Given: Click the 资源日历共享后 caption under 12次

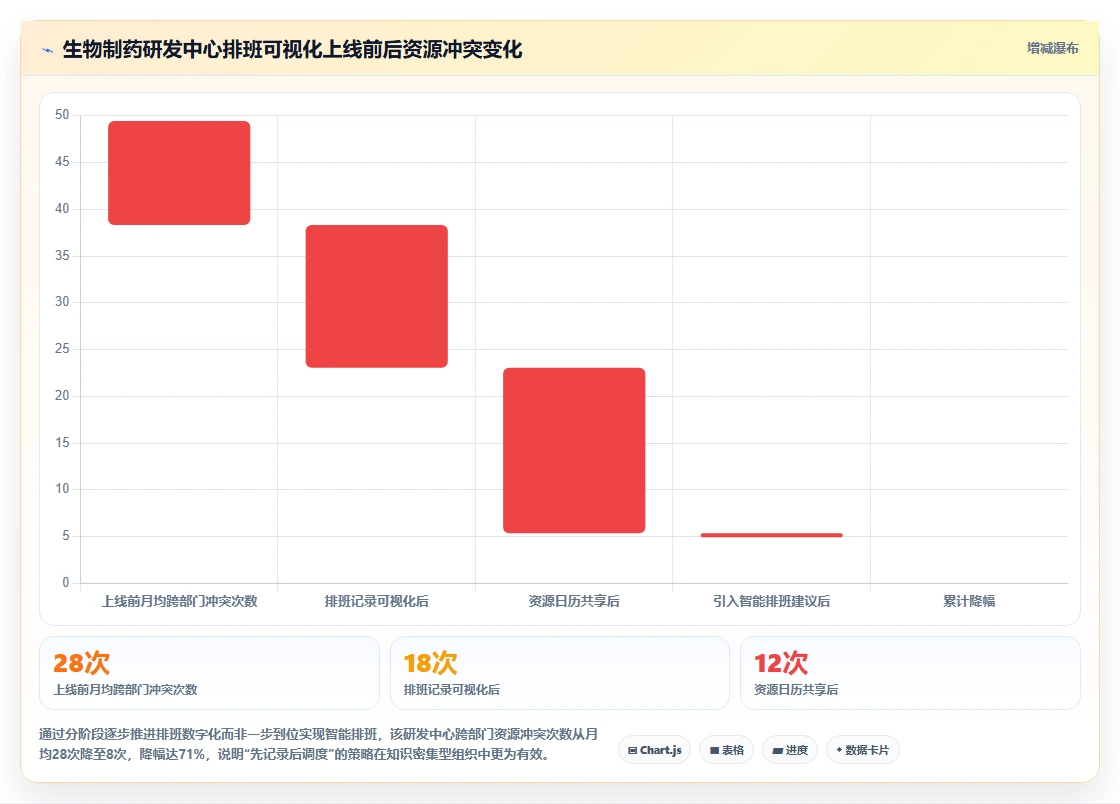Looking at the screenshot, I should pos(796,690).
